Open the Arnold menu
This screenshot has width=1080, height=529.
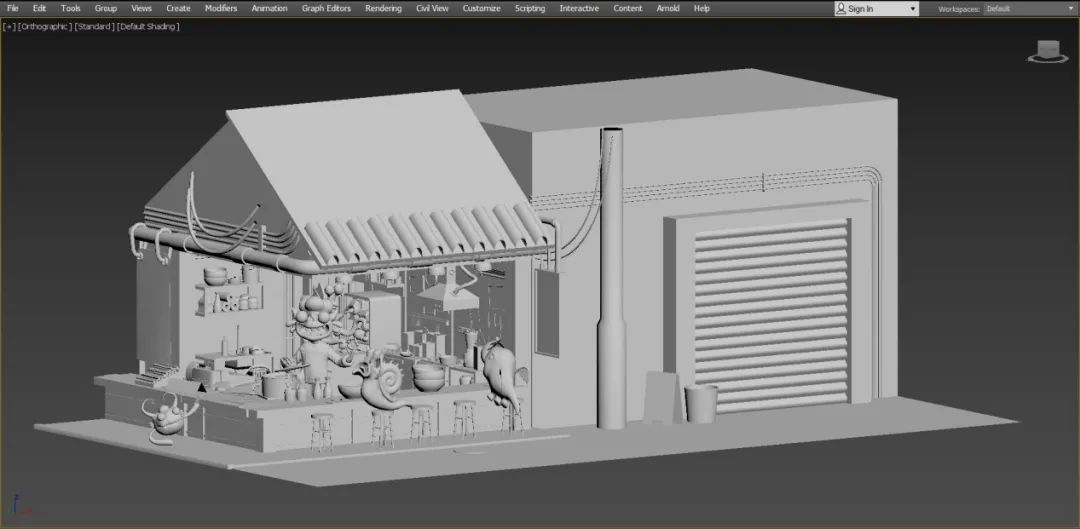[x=667, y=8]
